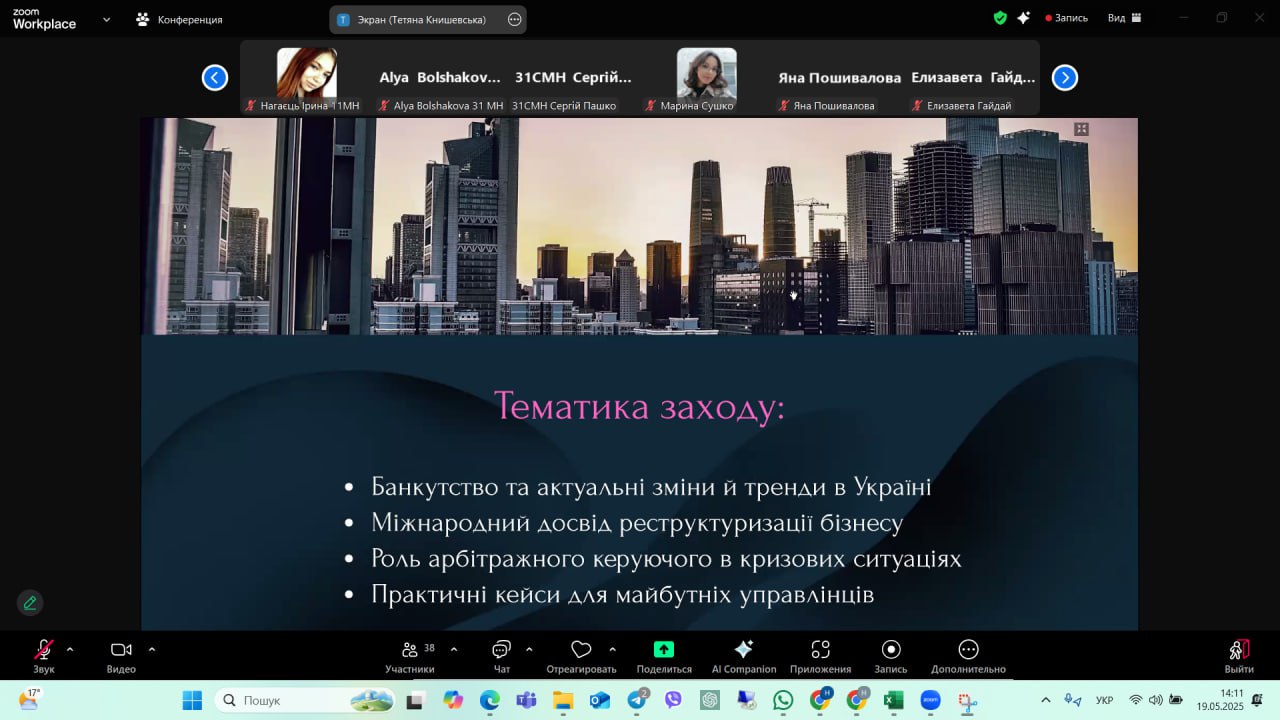Open the Приложения apps panel

point(820,656)
